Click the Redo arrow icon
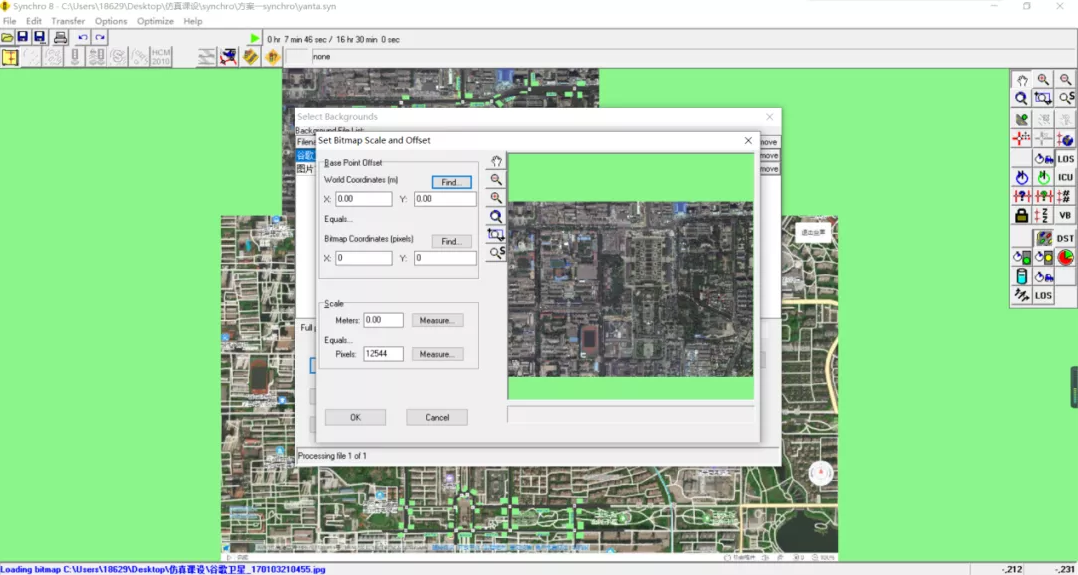 [100, 38]
